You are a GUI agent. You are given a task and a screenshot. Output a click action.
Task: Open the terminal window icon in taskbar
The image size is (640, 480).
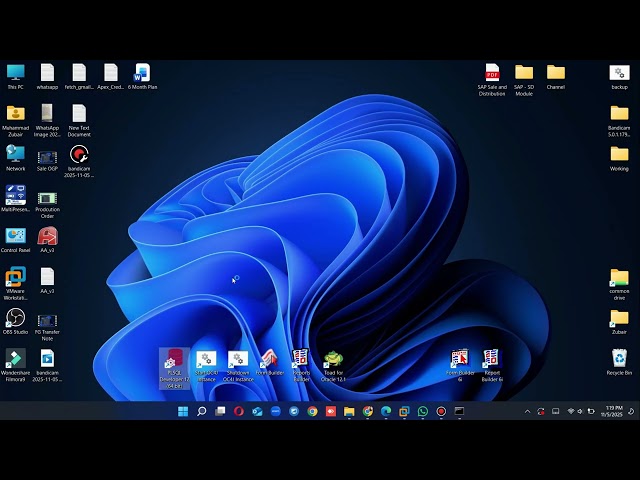click(460, 411)
